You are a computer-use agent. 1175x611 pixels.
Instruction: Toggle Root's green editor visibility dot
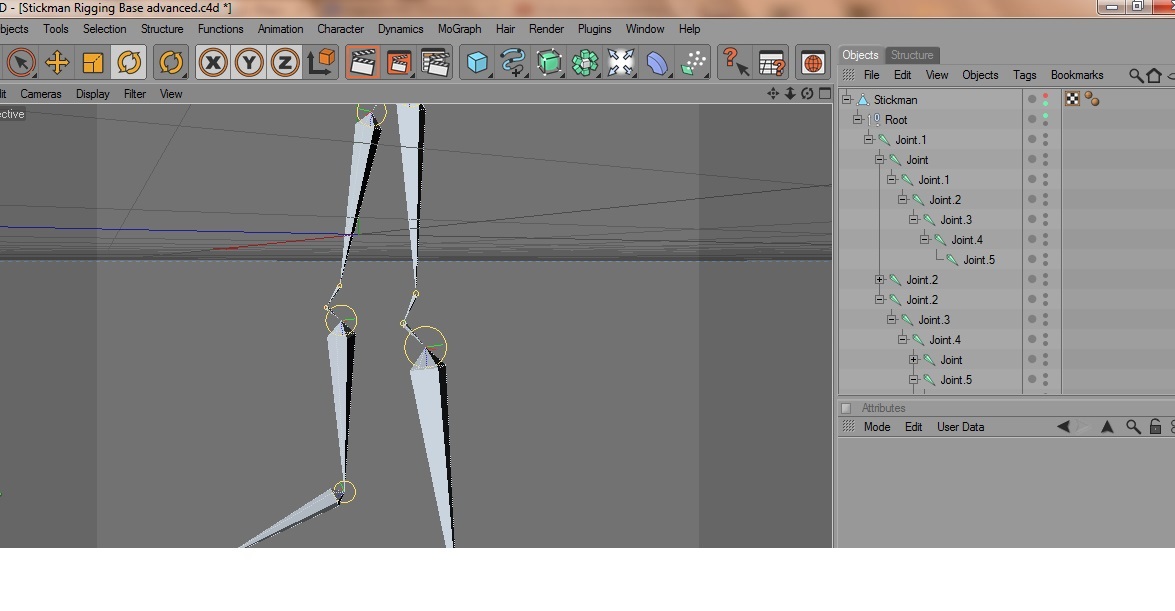click(1045, 115)
